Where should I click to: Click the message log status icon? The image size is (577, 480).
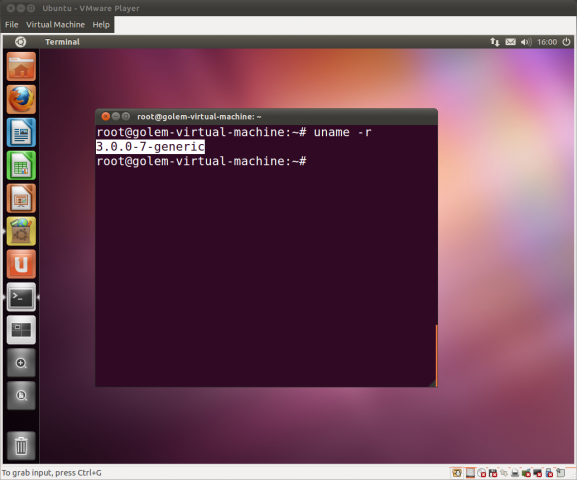tap(560, 473)
